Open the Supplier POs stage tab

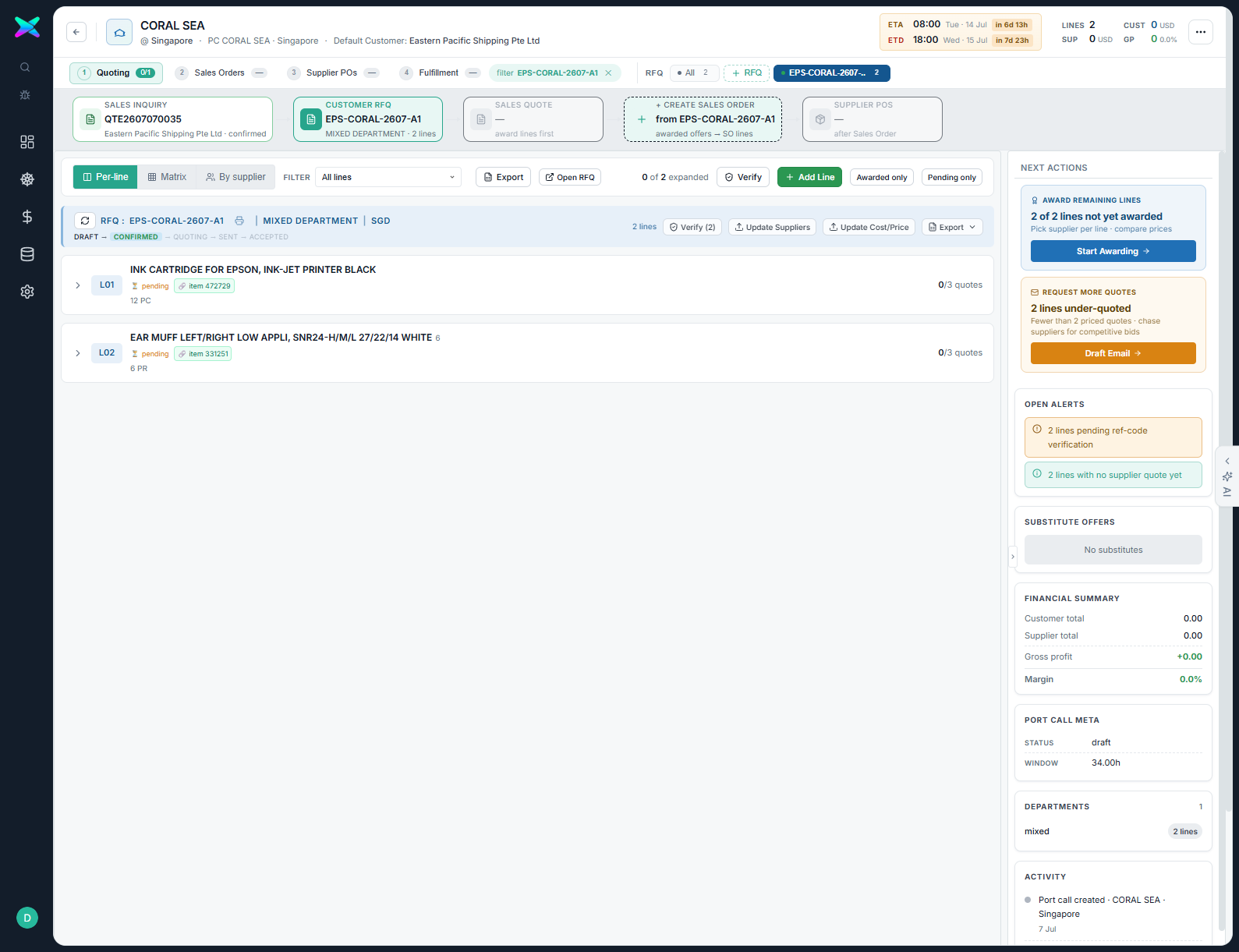(x=333, y=73)
